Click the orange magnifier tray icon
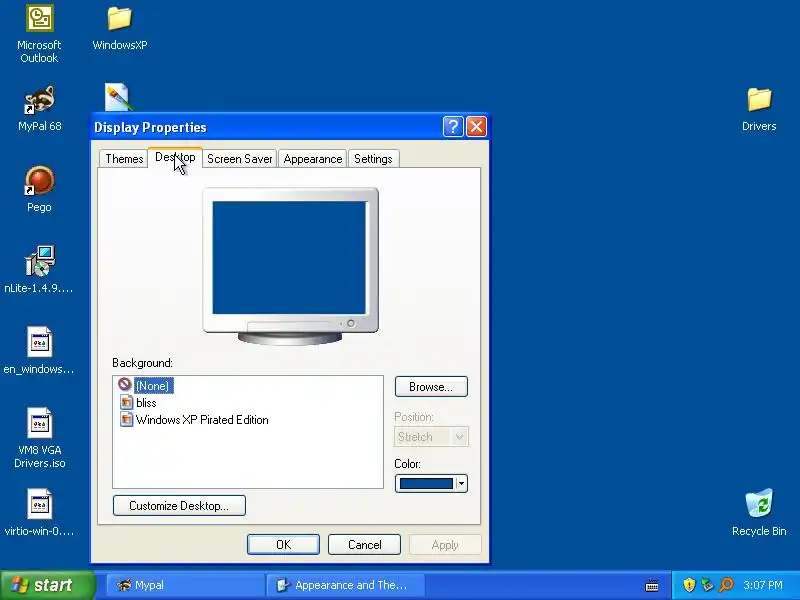 click(x=726, y=585)
